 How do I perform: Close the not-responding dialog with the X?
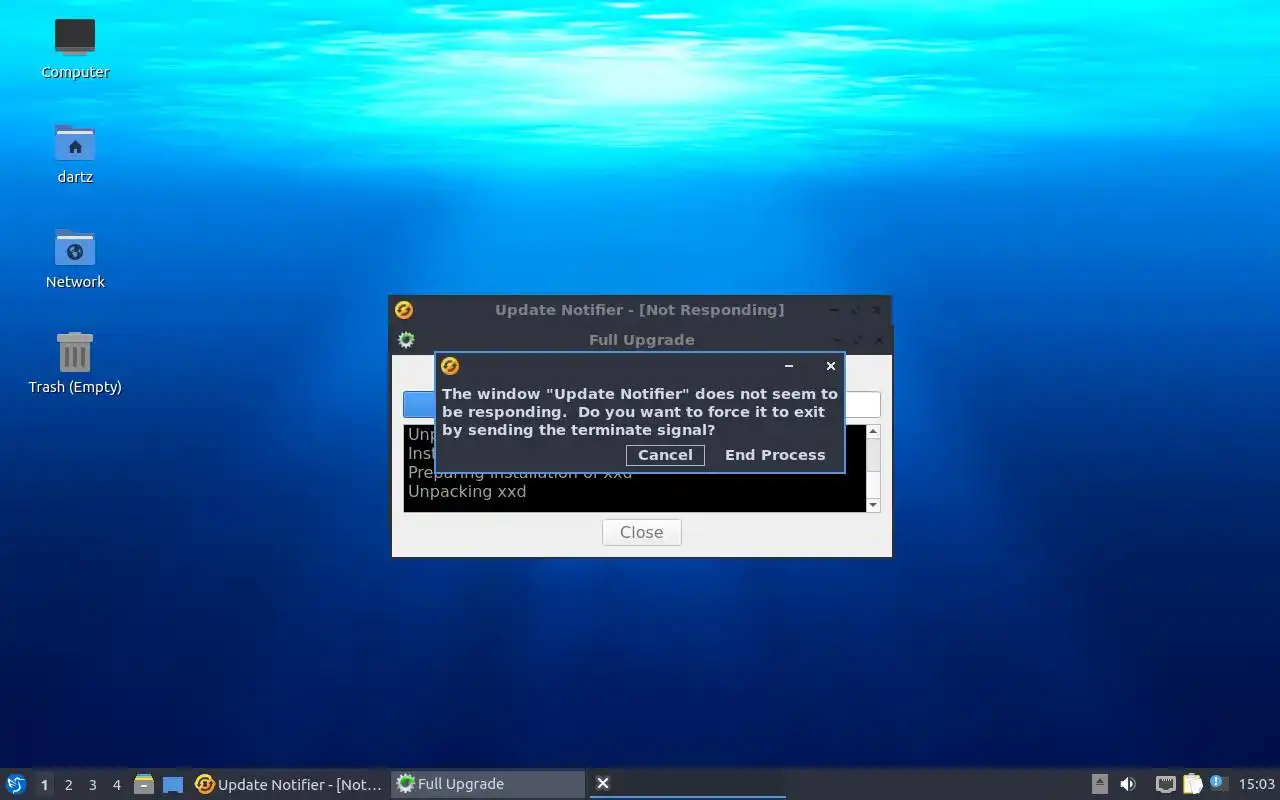(x=830, y=366)
